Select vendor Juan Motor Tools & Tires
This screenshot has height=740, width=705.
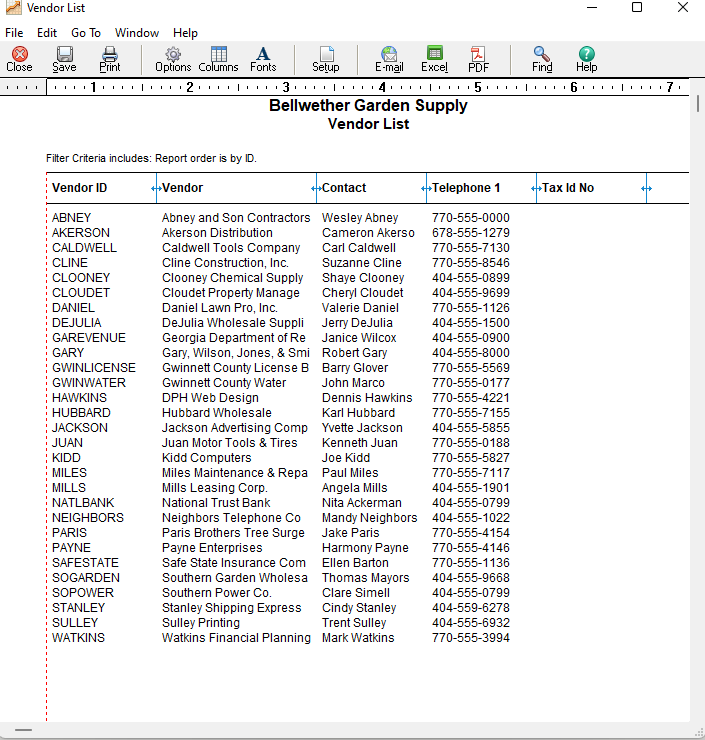pos(229,443)
